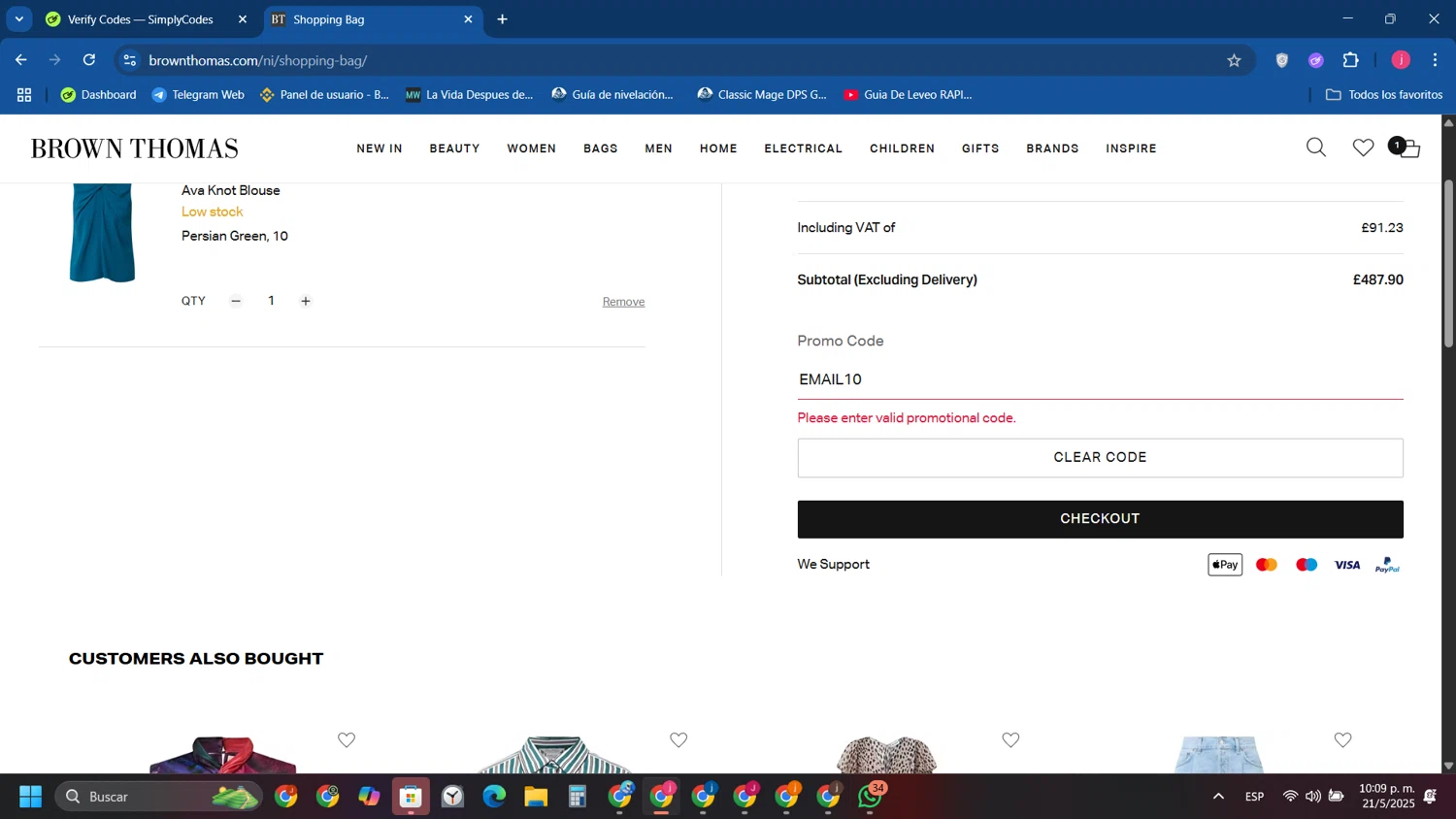Image resolution: width=1456 pixels, height=819 pixels.
Task: Click the Maestro payment icon
Action: [1307, 565]
